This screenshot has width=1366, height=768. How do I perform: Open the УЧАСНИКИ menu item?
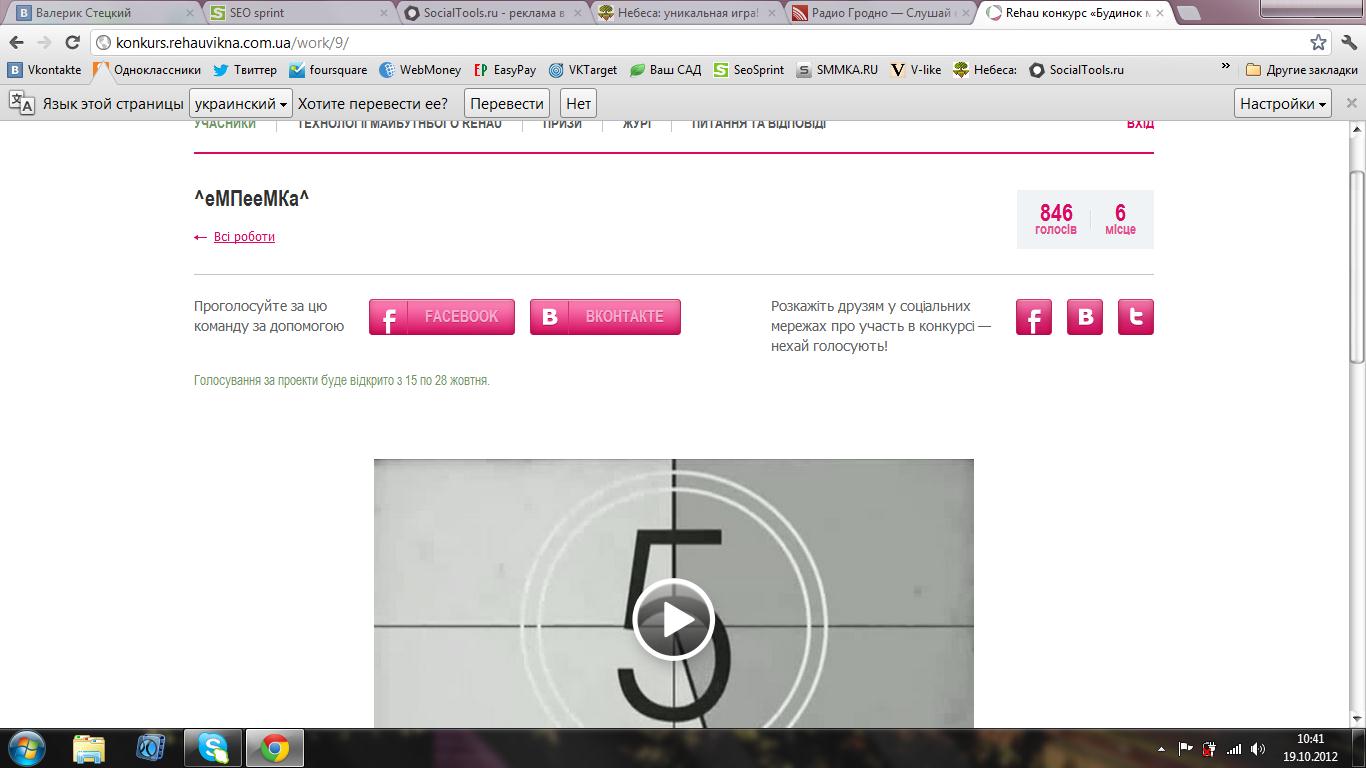225,124
